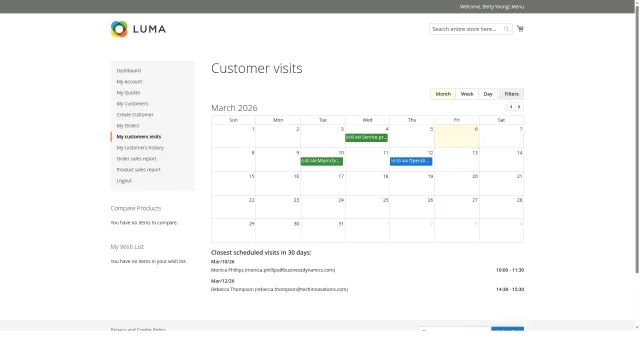Go to previous month arrow
Screen dimensions: 640x360
point(511,107)
